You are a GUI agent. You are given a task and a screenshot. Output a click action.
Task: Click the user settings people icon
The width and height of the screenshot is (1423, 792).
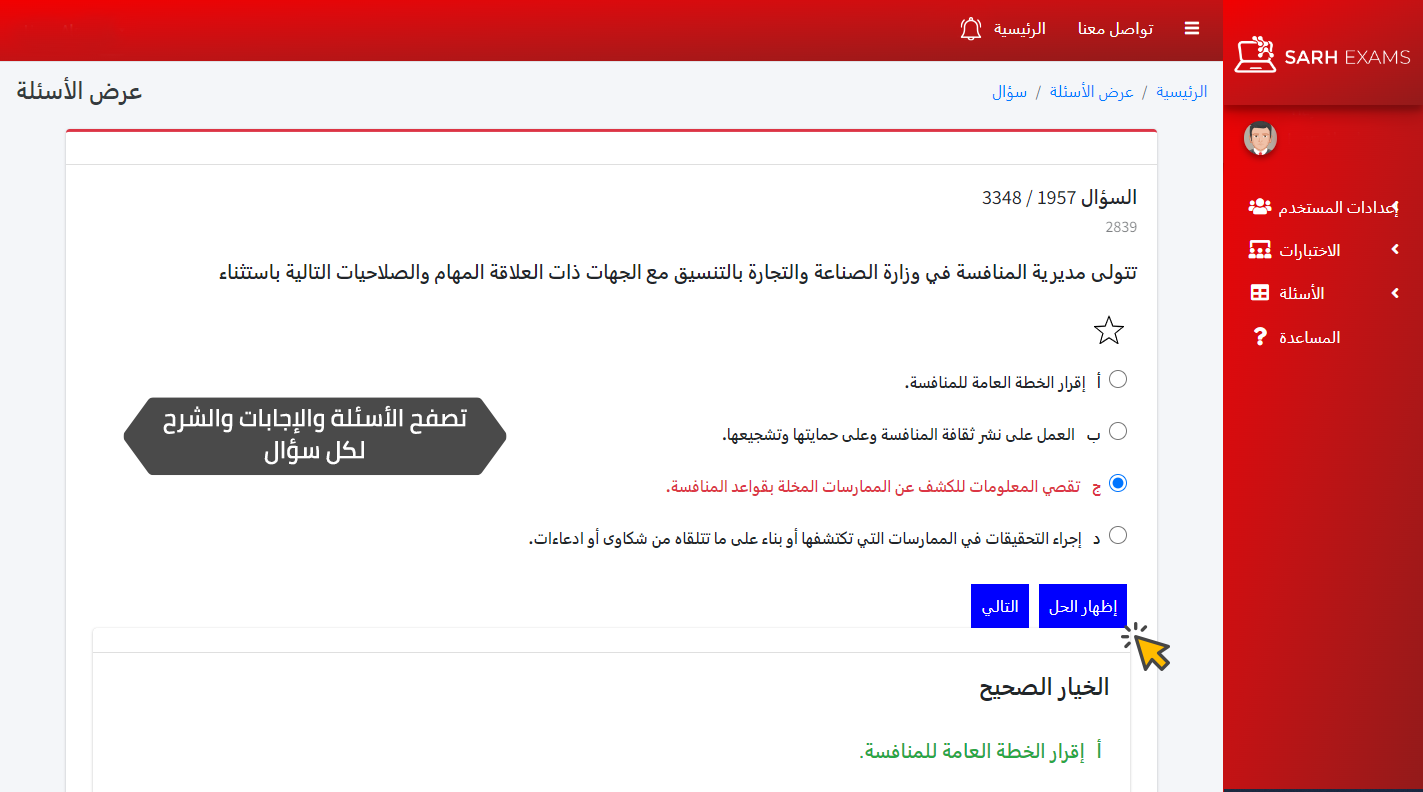pos(1260,207)
